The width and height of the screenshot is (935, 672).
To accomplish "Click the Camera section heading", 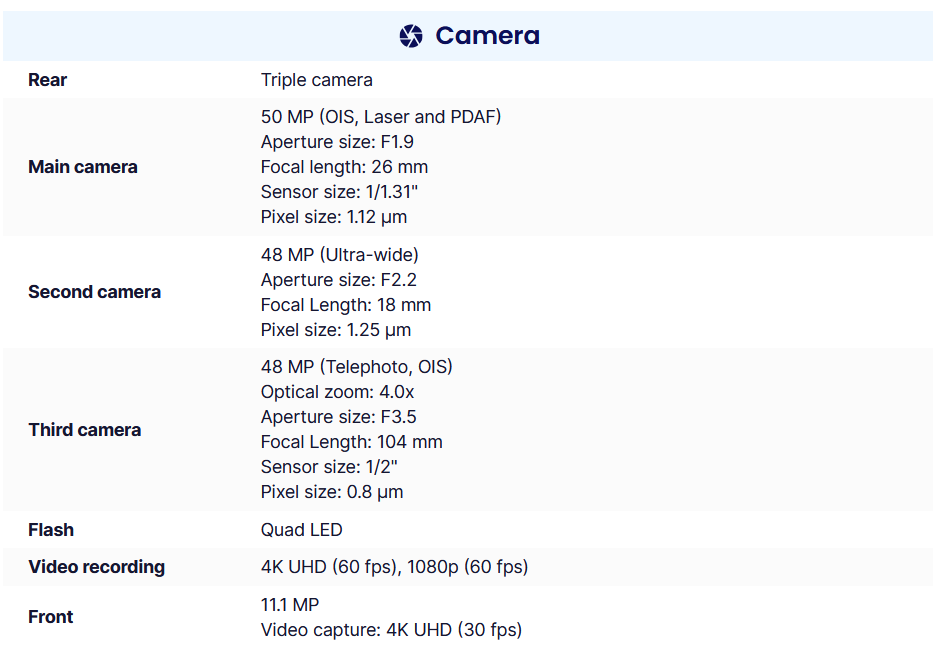I will point(487,36).
